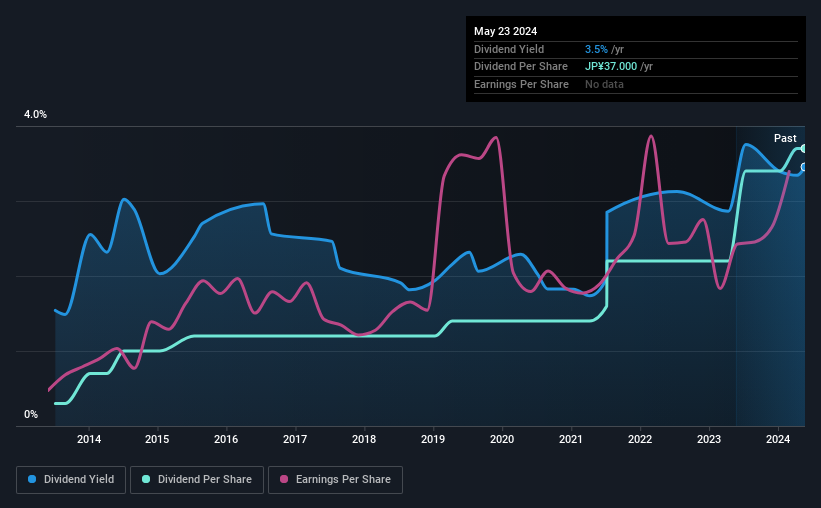Toggle the Dividend Per Share legend button

tap(197, 480)
